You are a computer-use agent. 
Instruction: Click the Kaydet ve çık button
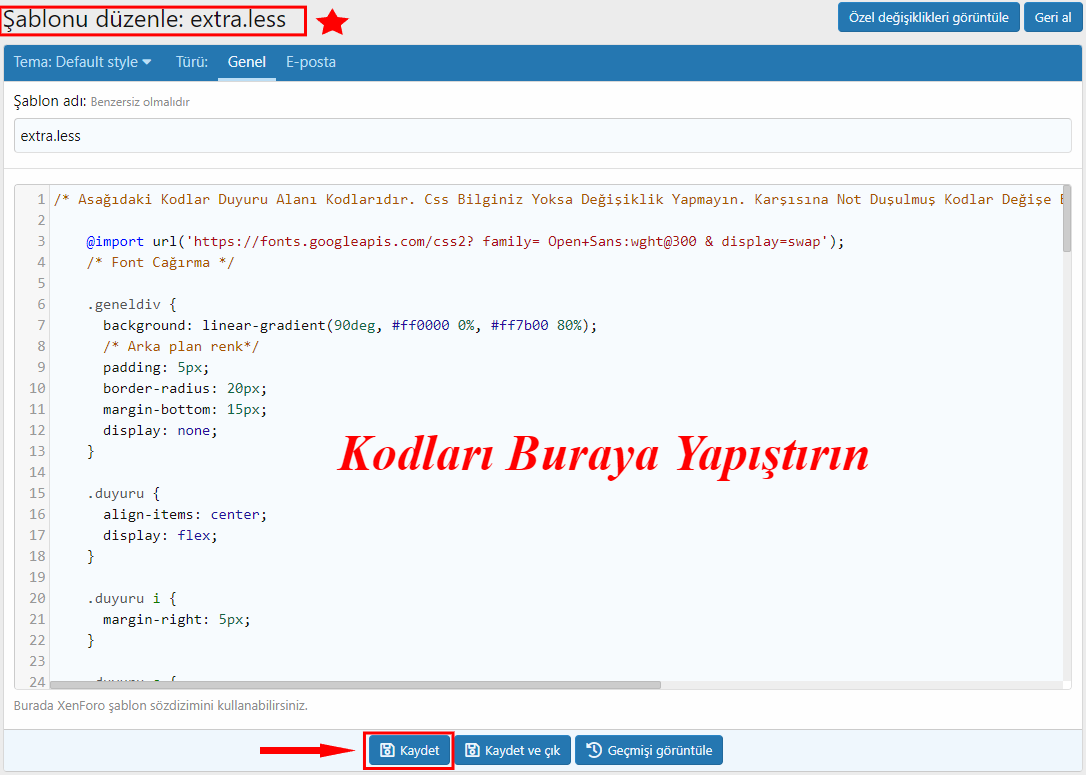click(x=512, y=750)
